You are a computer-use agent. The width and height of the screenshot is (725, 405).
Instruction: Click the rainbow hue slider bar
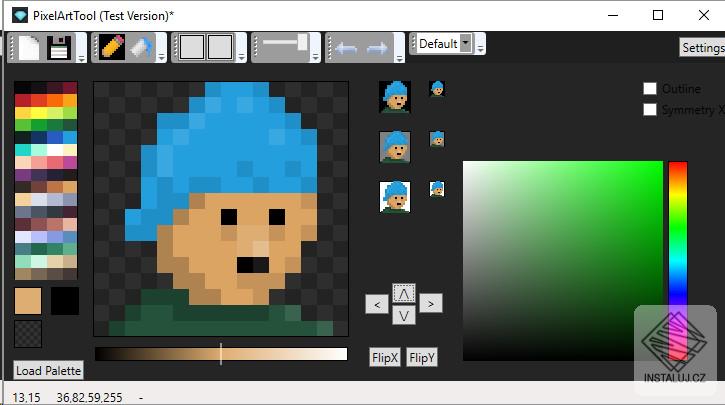(x=678, y=261)
